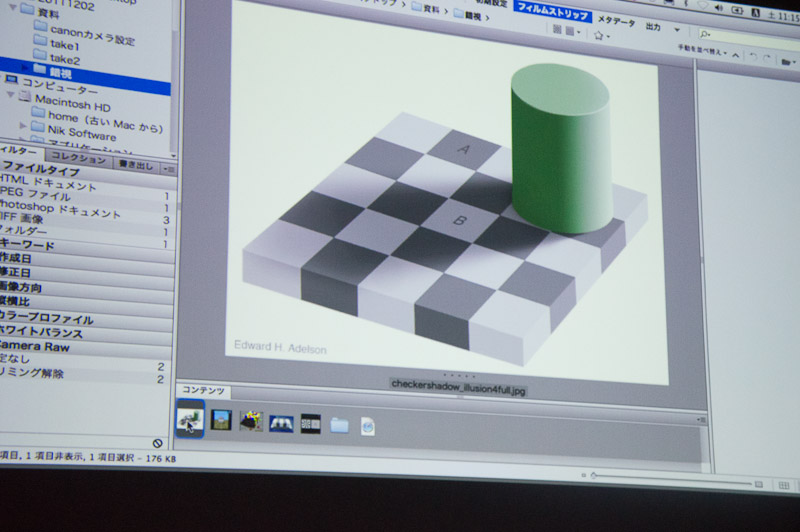The height and width of the screenshot is (532, 800).
Task: Select the checkershadow illusion thumbnail
Action: 190,419
